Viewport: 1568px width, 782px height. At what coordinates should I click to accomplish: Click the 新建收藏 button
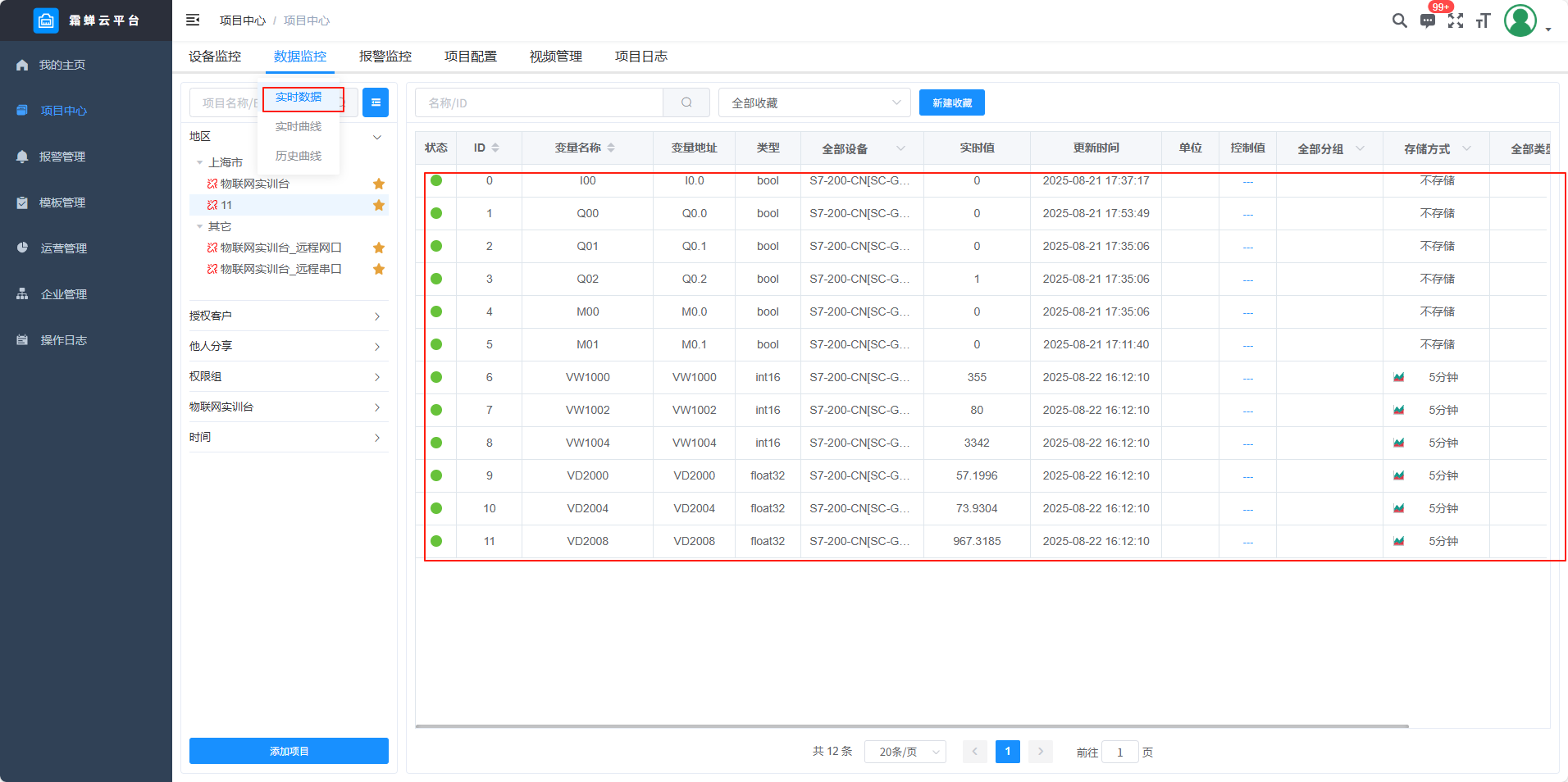click(951, 103)
